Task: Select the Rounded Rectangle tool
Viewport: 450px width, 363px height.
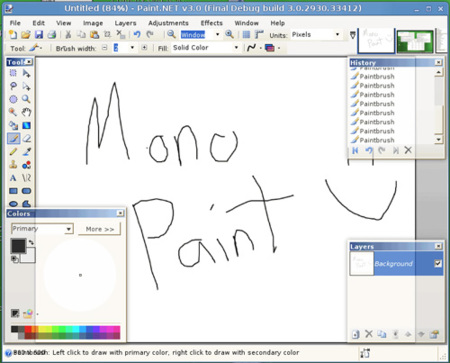Action: click(26, 191)
